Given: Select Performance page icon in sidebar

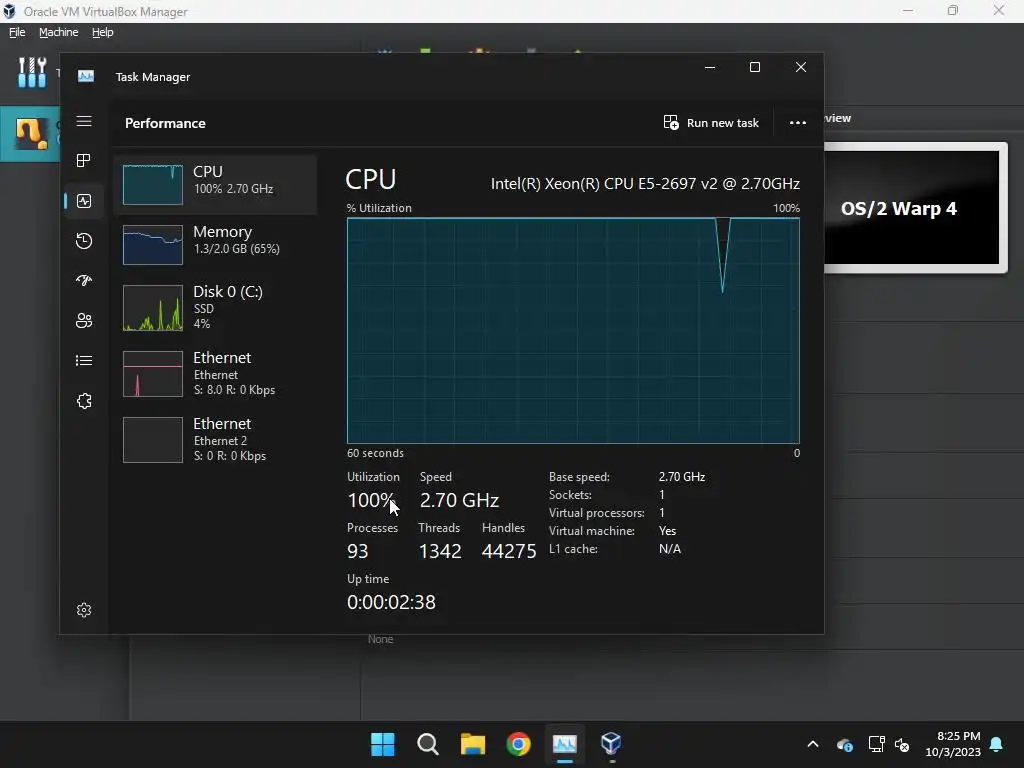Looking at the screenshot, I should (84, 201).
